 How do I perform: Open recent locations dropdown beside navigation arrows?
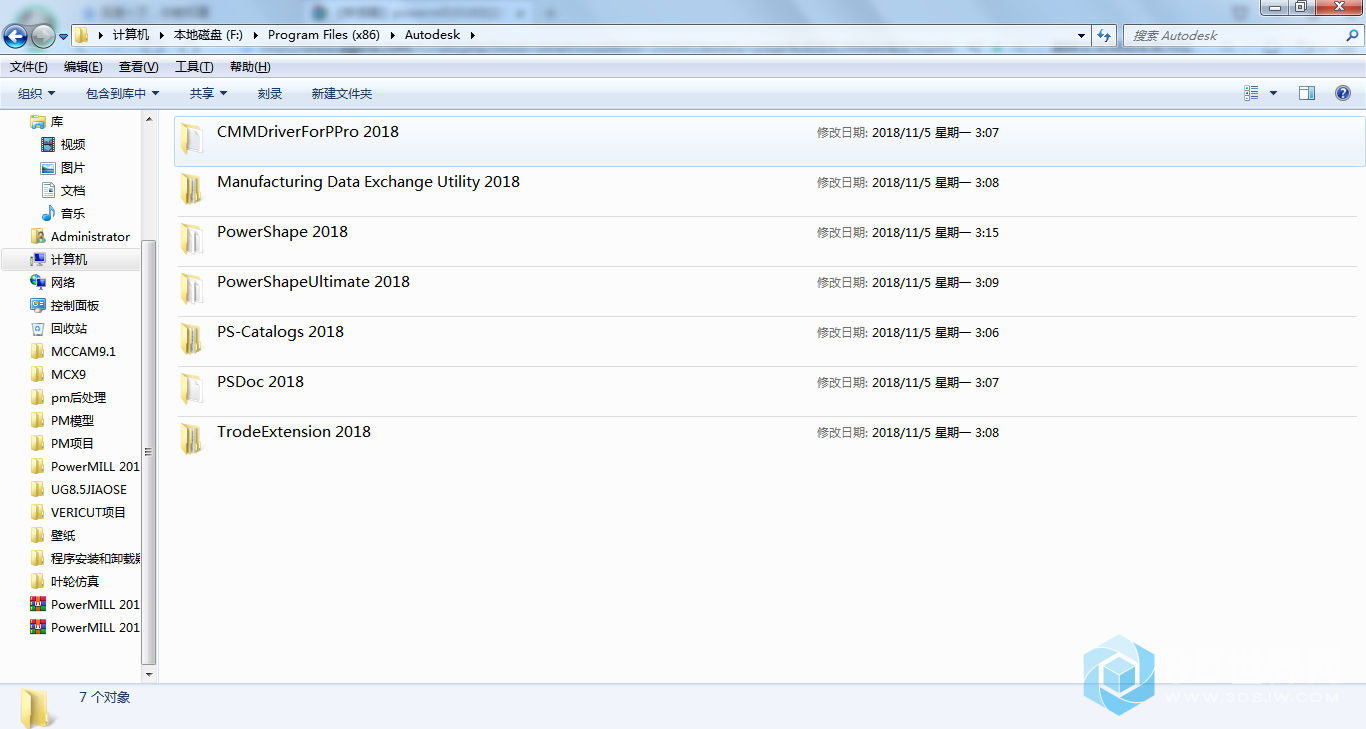pos(64,37)
